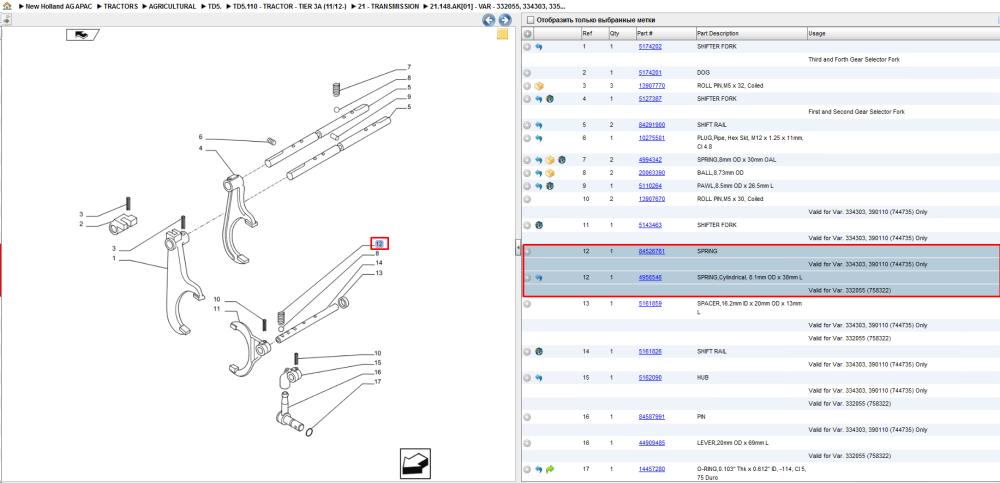The height and width of the screenshot is (483, 1000).
Task: Enable the show only selected labels checkbox
Action: pos(530,20)
